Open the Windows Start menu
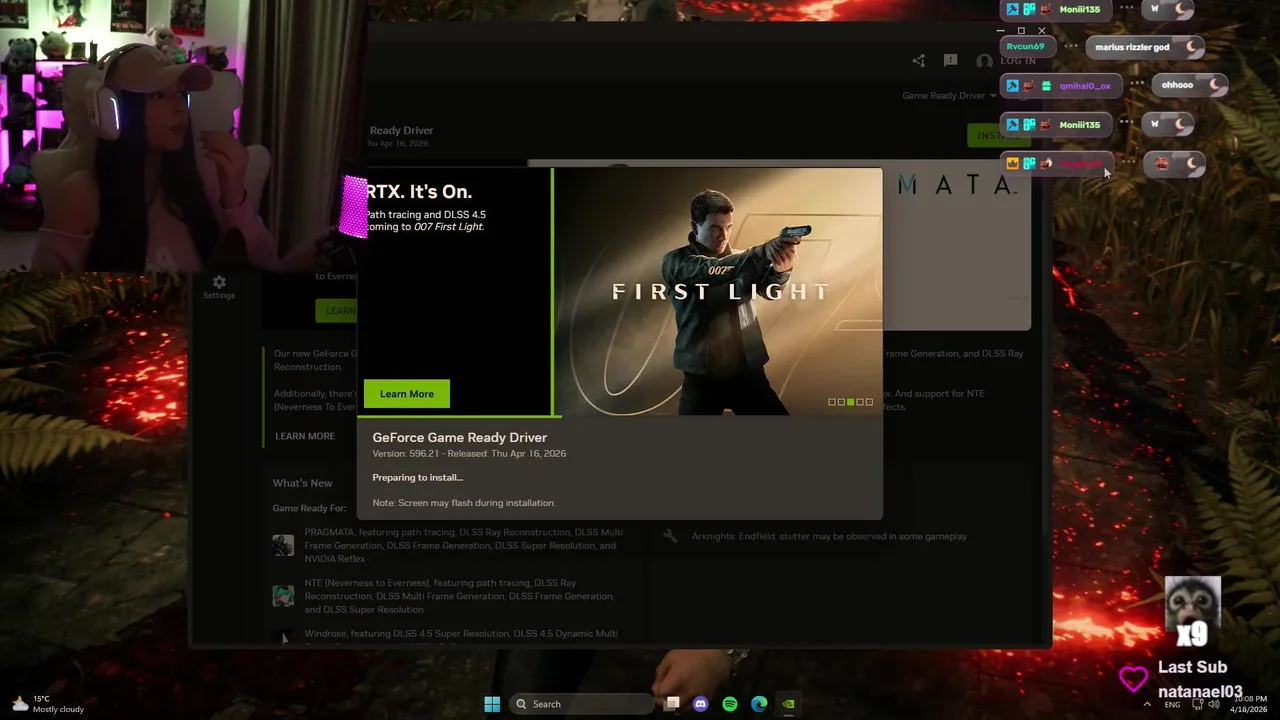Image resolution: width=1280 pixels, height=720 pixels. click(492, 704)
